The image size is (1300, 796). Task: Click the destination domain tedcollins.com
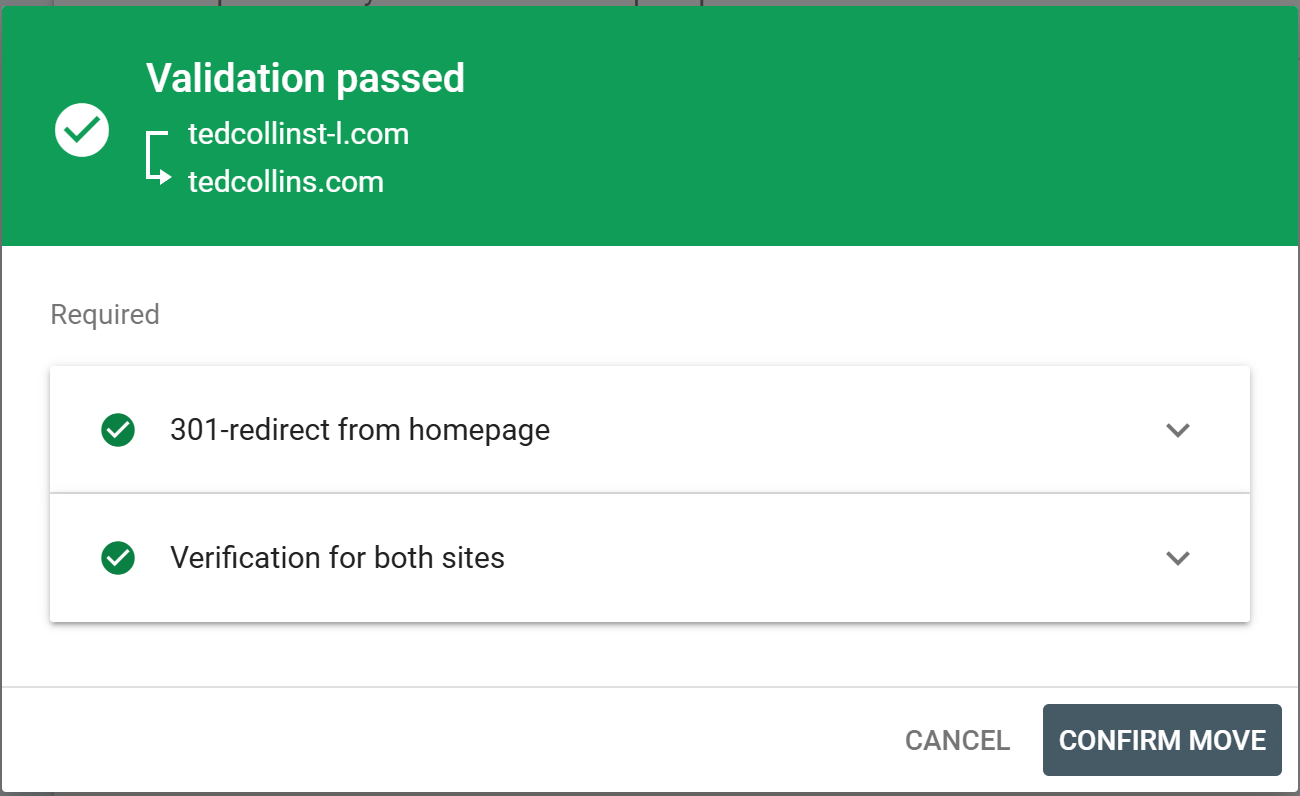coord(286,182)
